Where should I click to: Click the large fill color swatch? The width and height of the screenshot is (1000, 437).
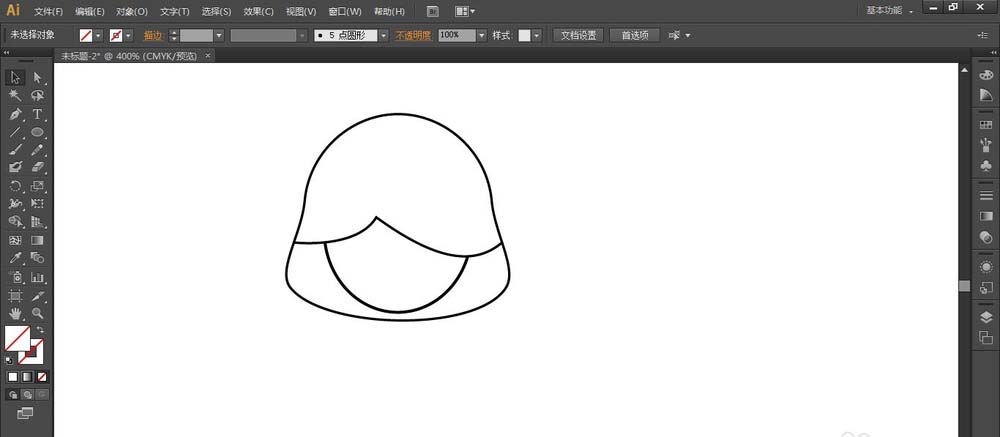point(17,338)
